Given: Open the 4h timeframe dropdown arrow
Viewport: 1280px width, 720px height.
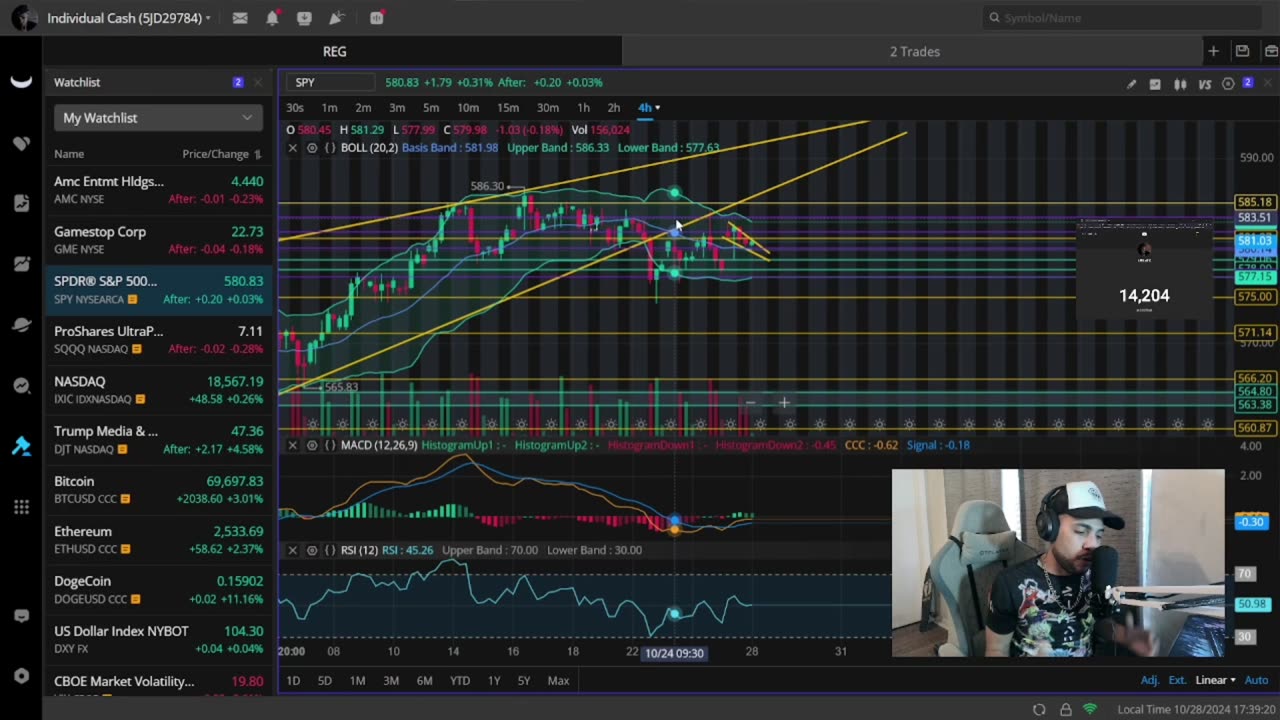Looking at the screenshot, I should [x=657, y=108].
